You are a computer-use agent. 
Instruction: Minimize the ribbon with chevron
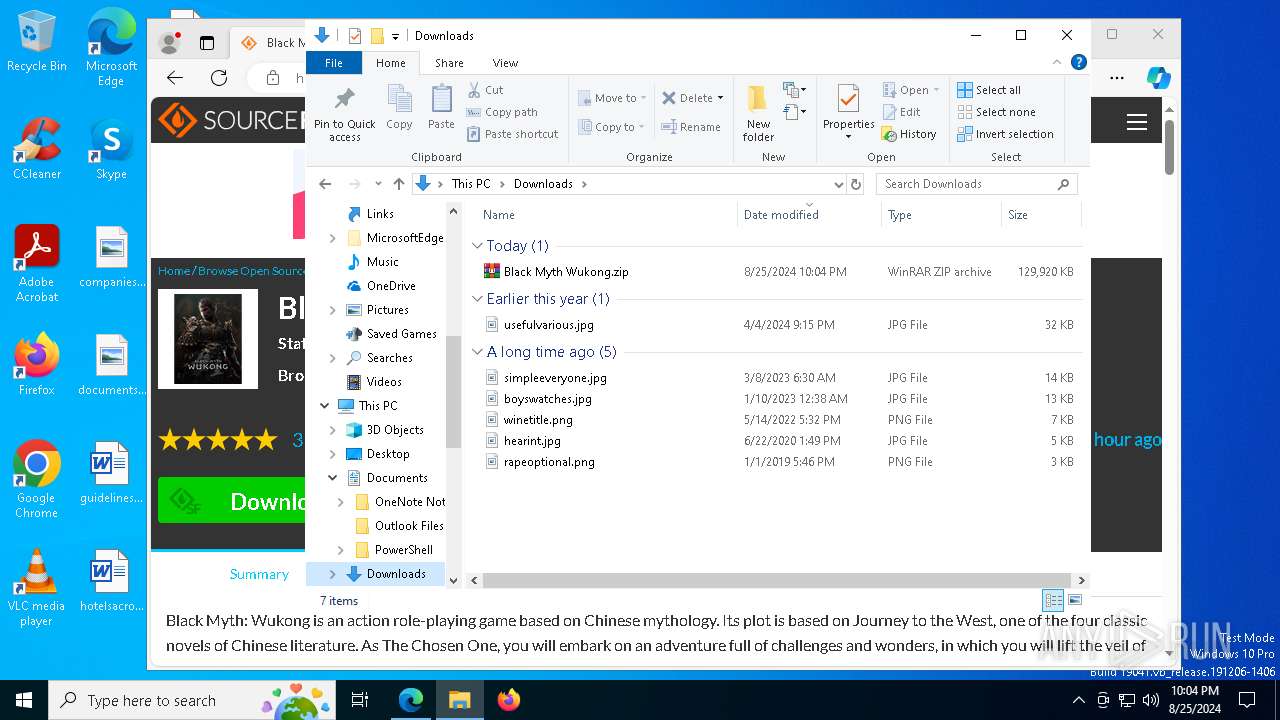pyautogui.click(x=1057, y=62)
